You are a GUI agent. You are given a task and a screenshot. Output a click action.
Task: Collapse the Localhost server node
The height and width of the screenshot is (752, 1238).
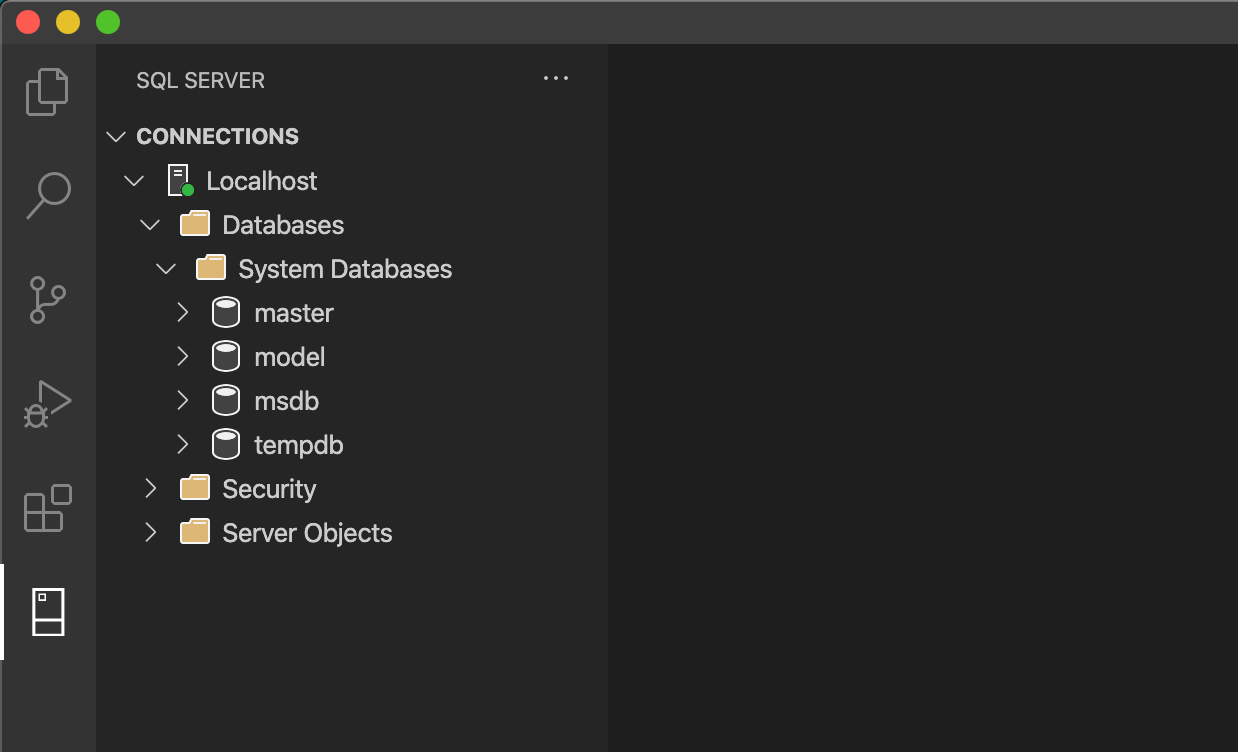click(x=133, y=181)
